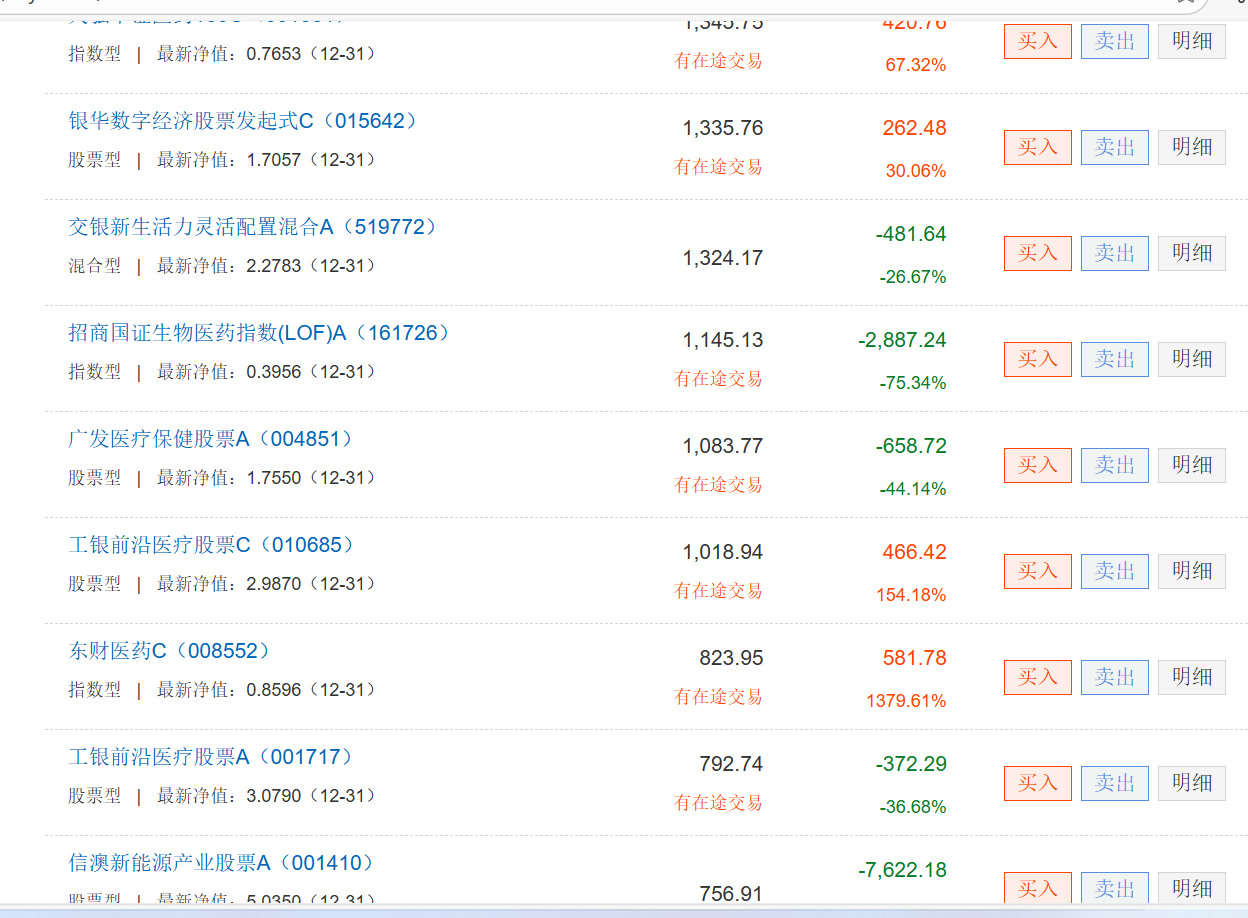Select loss value -481.64
The width and height of the screenshot is (1248, 918).
(x=911, y=234)
